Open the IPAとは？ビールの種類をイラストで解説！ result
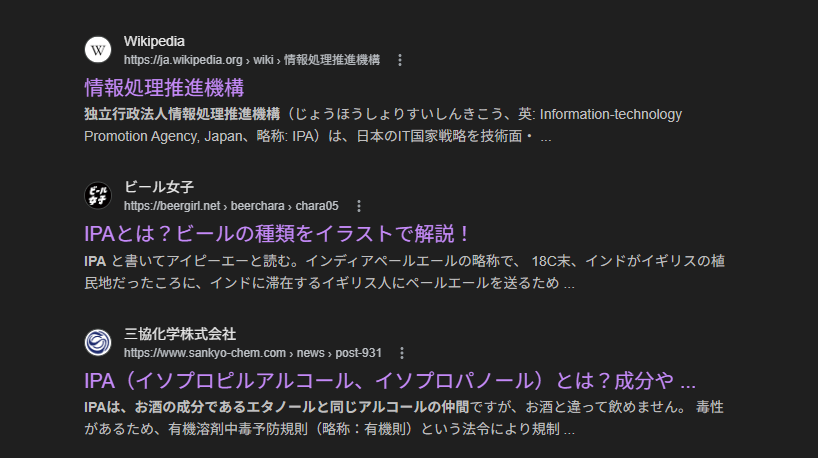818x458 pixels. click(277, 234)
